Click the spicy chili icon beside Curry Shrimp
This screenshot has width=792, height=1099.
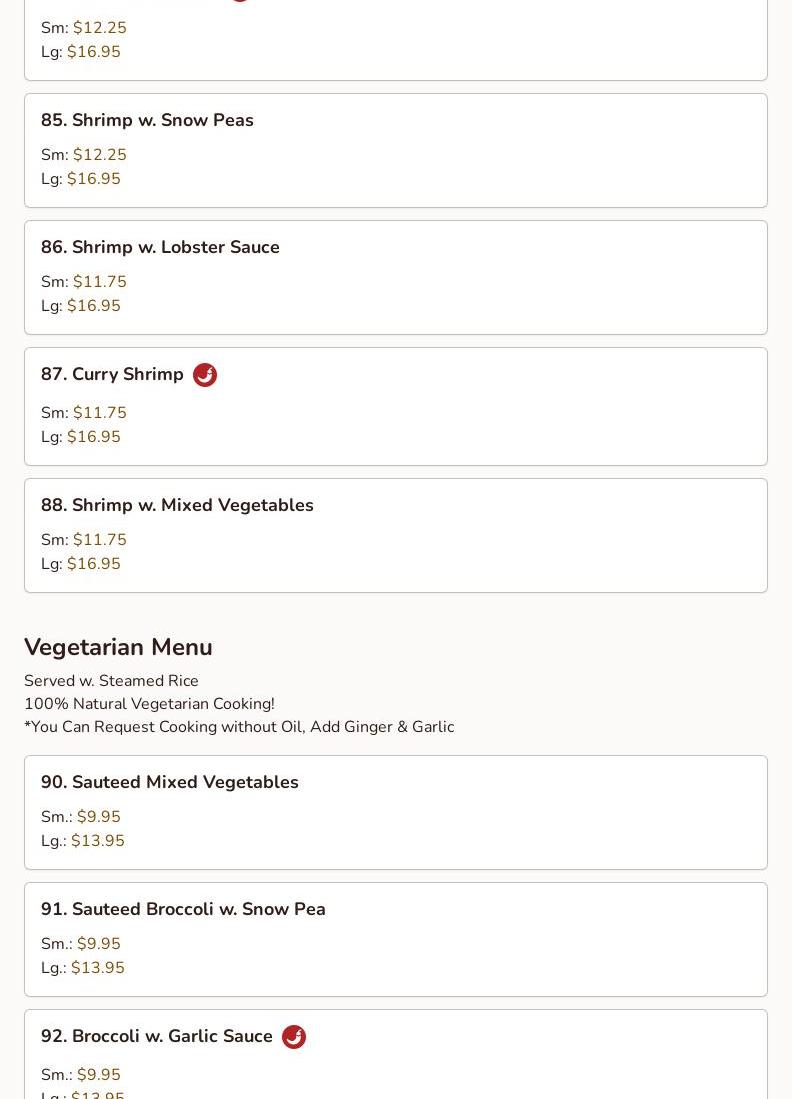[205, 375]
